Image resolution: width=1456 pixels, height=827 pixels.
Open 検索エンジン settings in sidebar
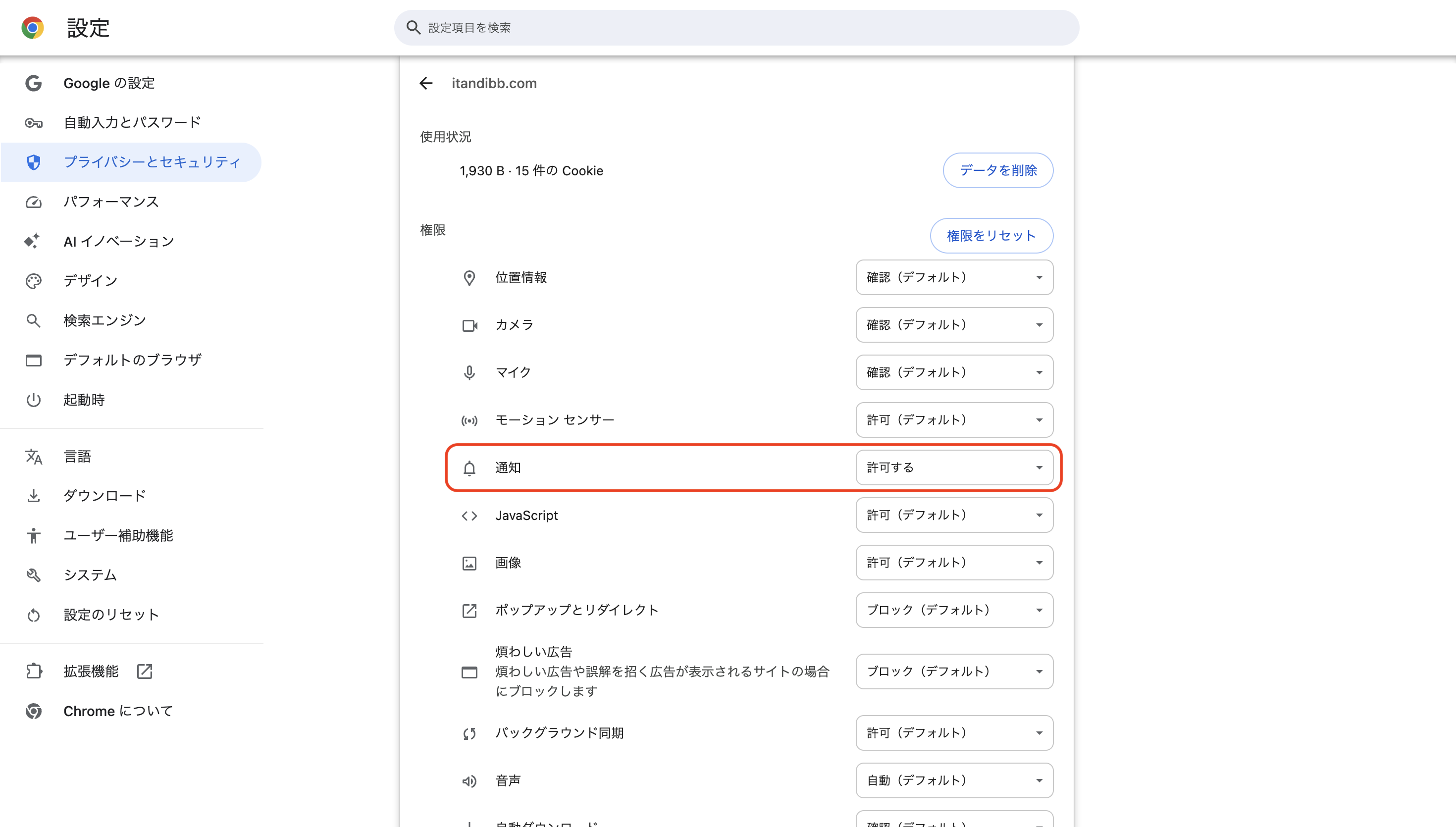click(132, 321)
